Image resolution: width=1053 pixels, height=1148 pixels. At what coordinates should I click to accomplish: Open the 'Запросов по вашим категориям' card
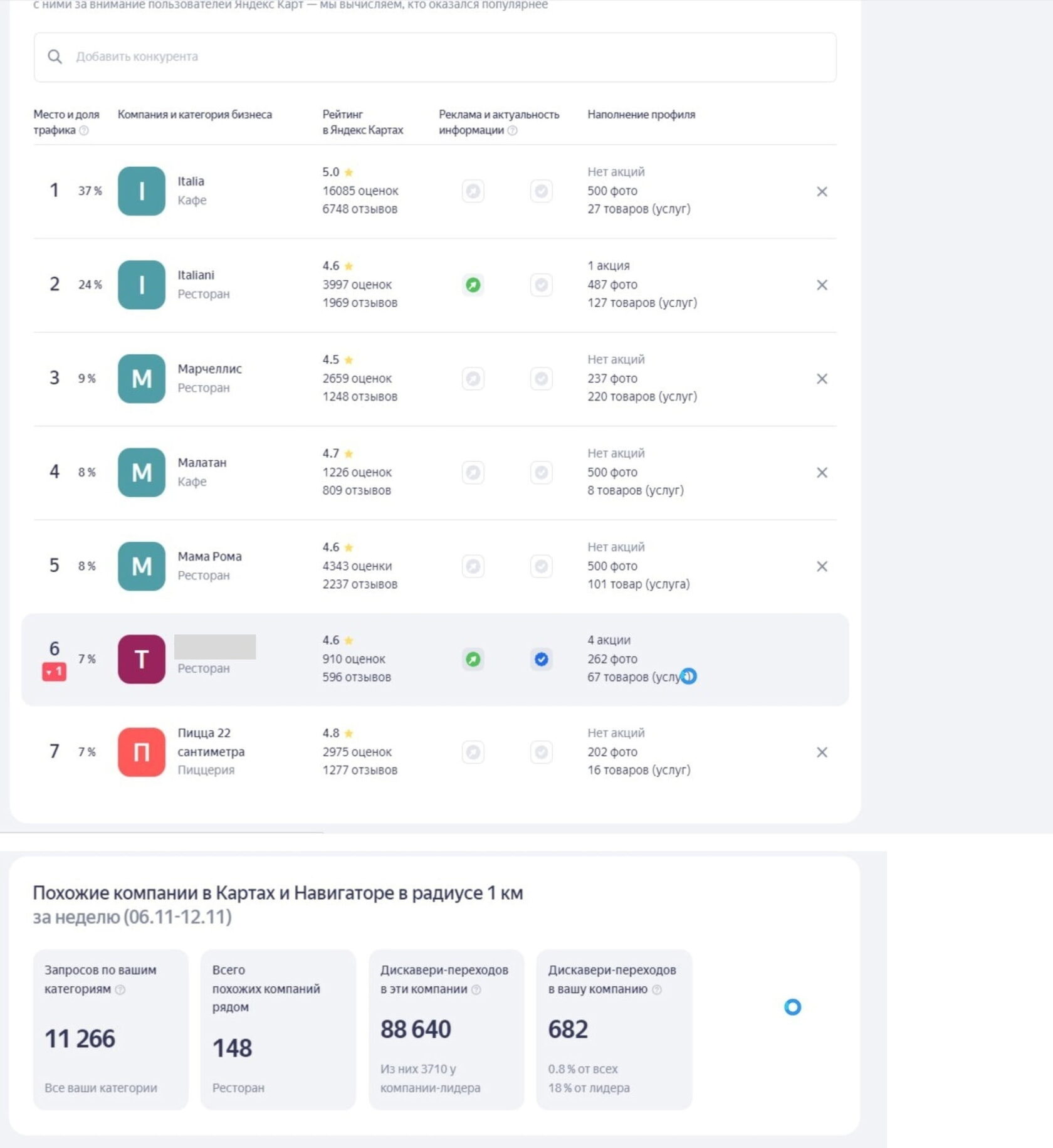111,1029
